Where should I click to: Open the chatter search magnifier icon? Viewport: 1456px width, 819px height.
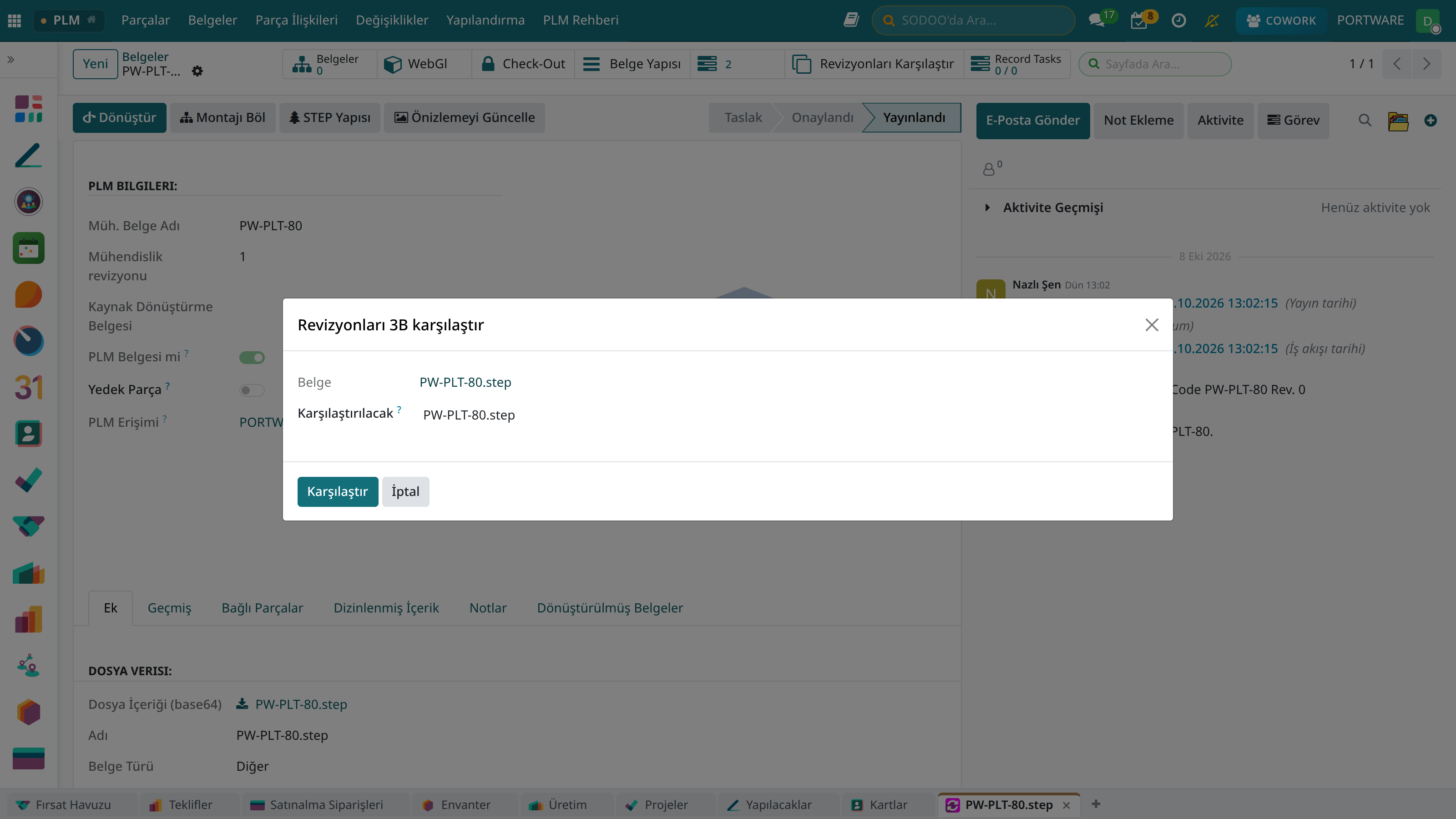pos(1365,120)
